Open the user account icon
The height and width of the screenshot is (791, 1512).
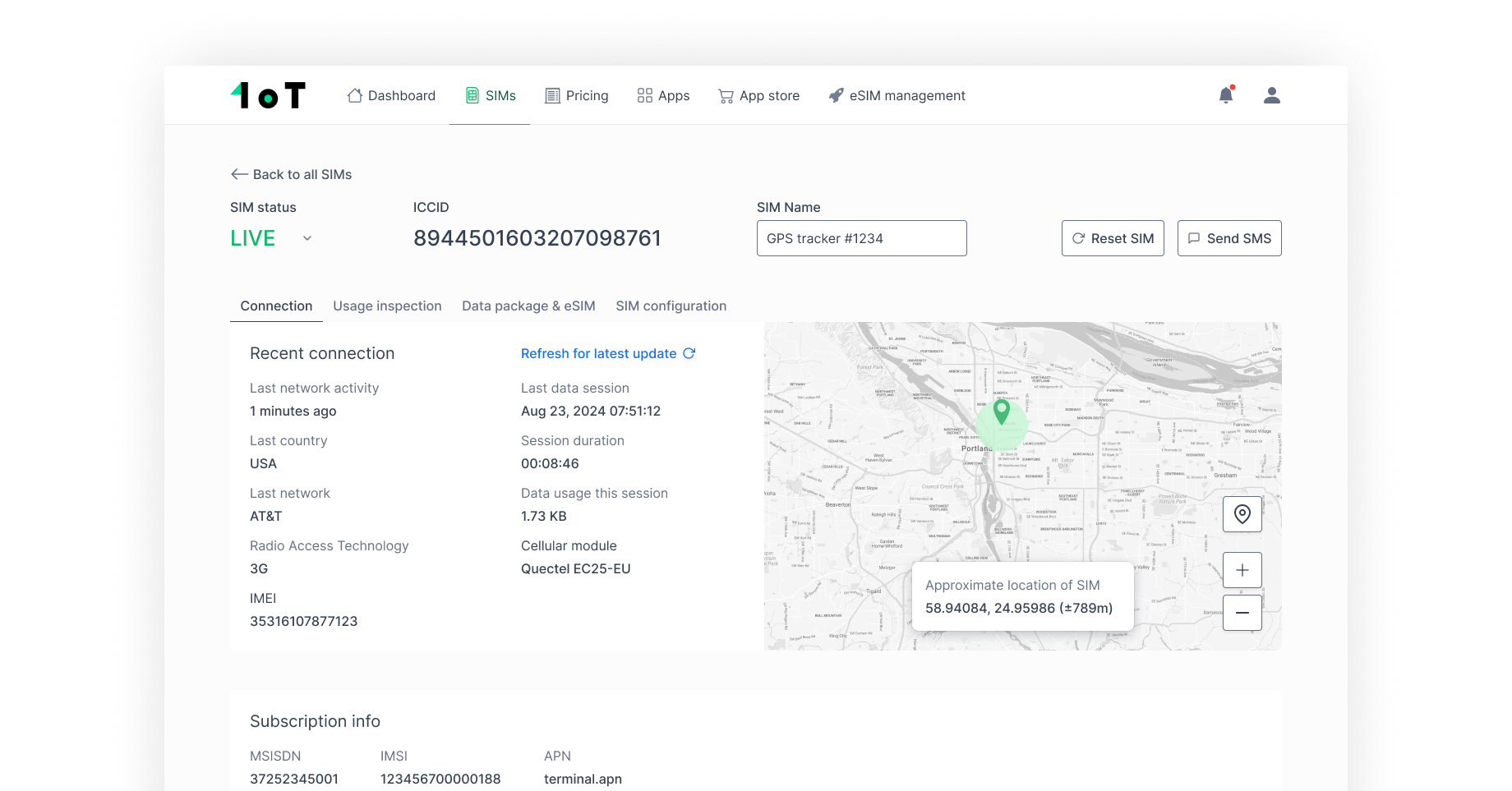tap(1272, 95)
